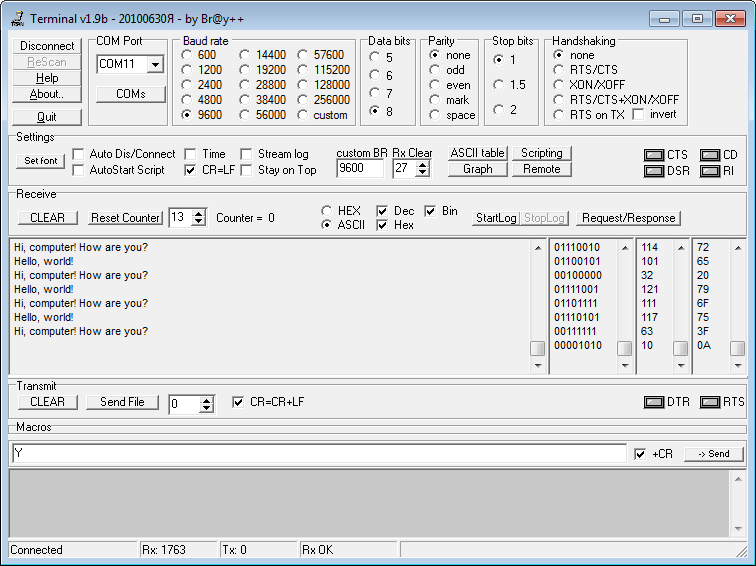Increase the transmit delay value 0
The width and height of the screenshot is (756, 566).
pyautogui.click(x=206, y=400)
